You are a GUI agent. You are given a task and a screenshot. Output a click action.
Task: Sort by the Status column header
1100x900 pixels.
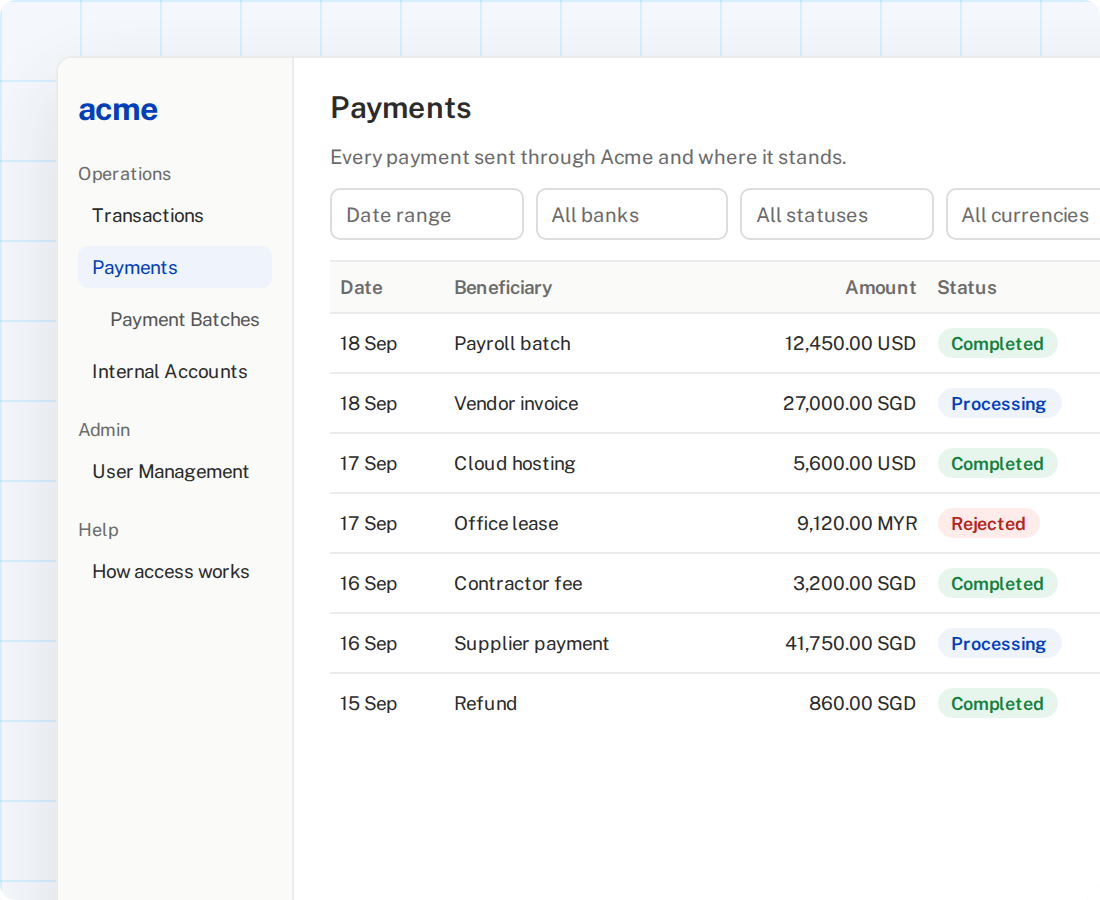click(967, 288)
